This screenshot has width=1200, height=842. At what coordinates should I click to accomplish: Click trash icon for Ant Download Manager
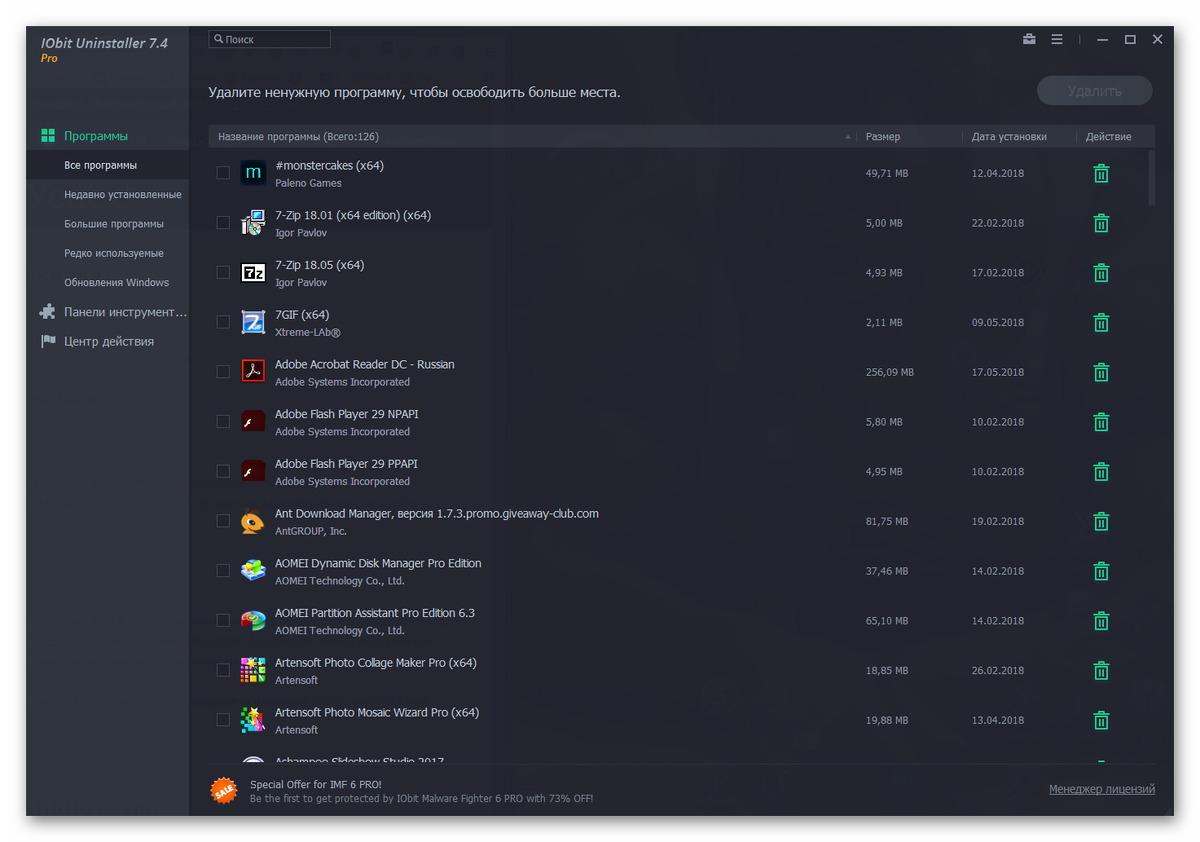pos(1101,521)
